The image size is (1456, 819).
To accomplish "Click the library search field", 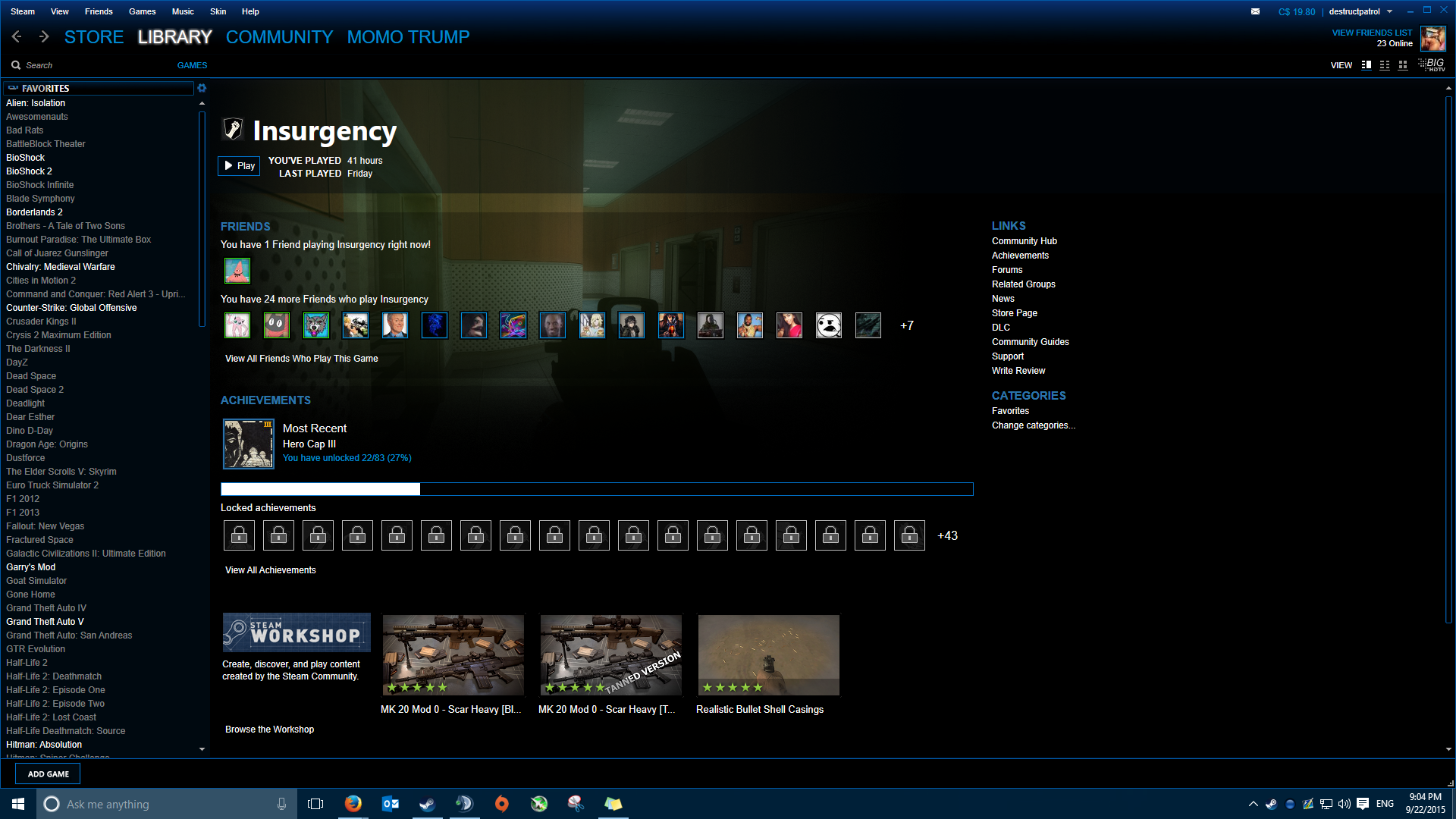I will [91, 65].
